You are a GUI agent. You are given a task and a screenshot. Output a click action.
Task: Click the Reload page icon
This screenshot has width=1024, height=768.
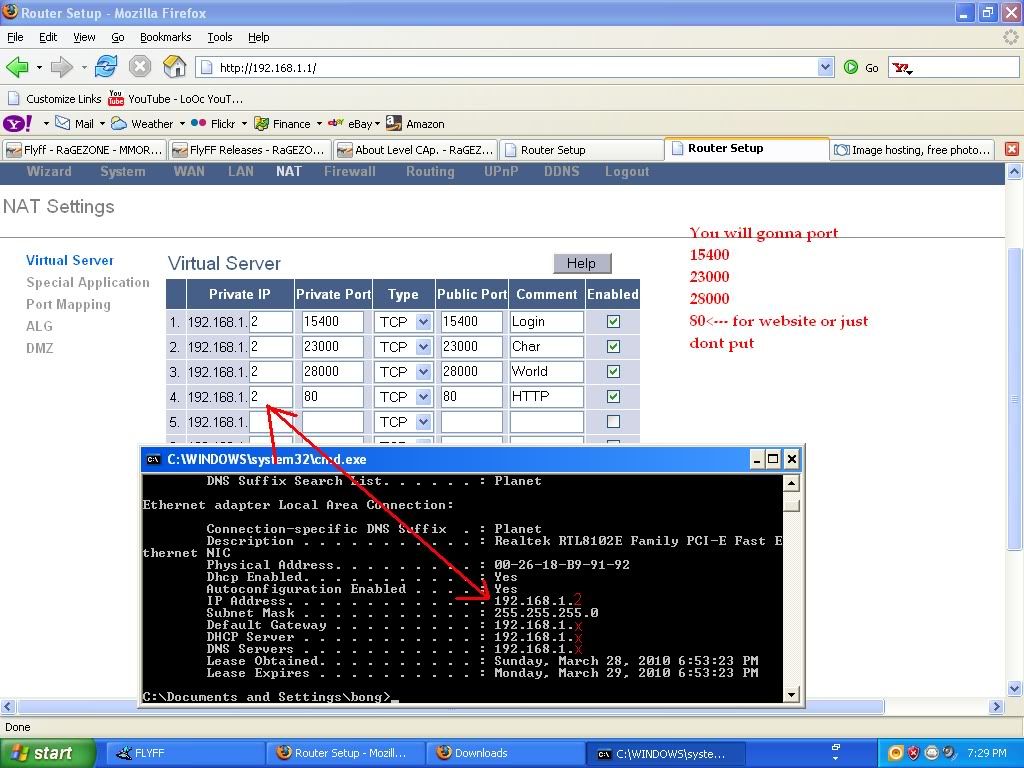tap(106, 67)
